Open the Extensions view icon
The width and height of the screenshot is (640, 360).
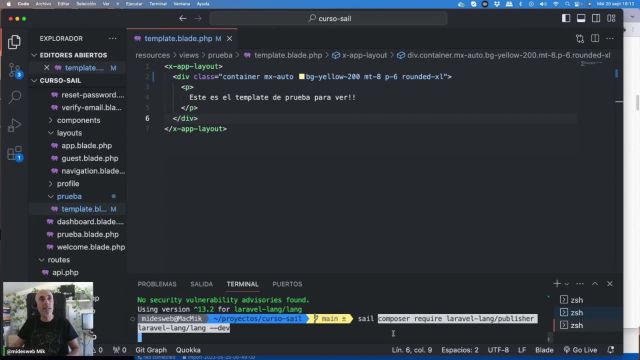15,153
